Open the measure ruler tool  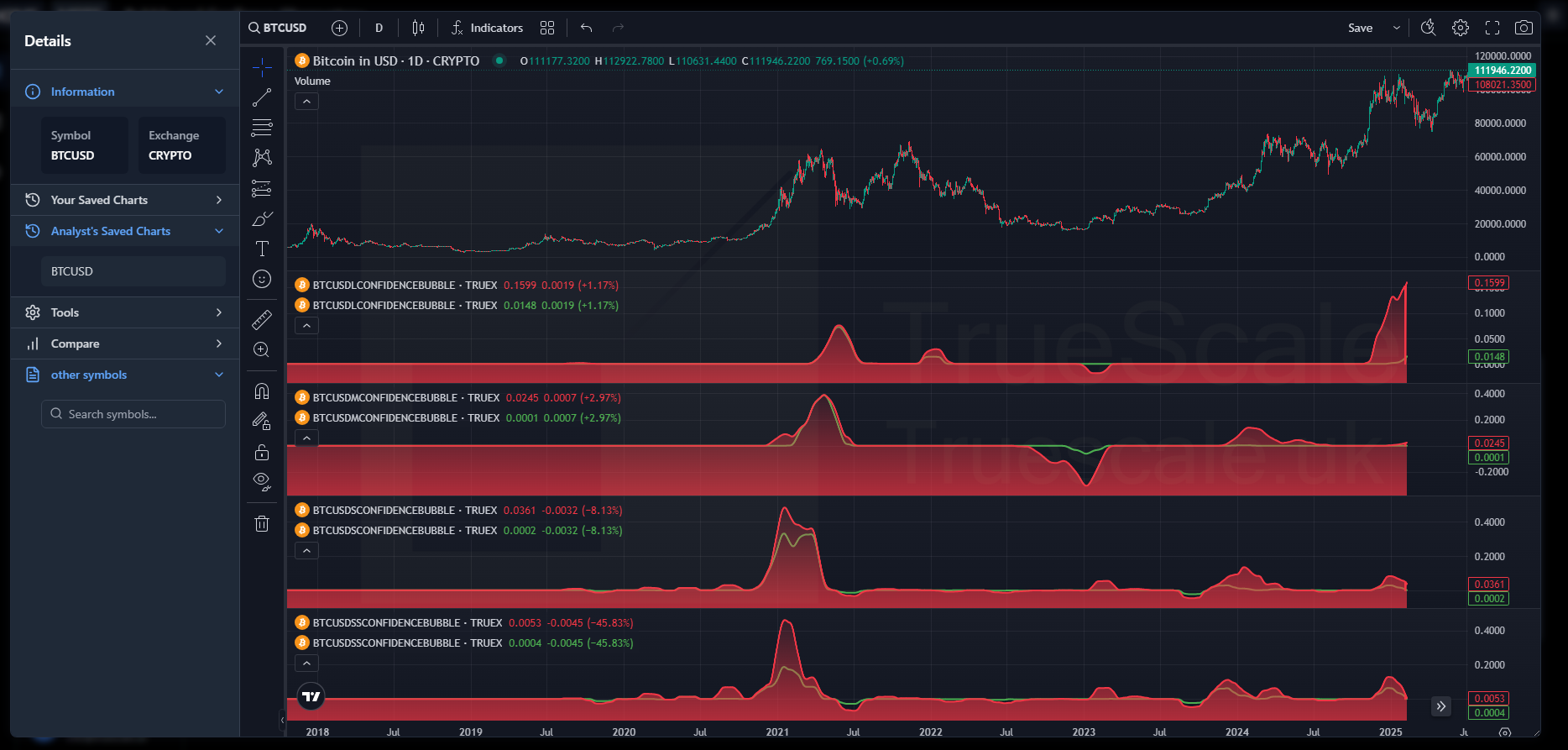click(x=262, y=320)
